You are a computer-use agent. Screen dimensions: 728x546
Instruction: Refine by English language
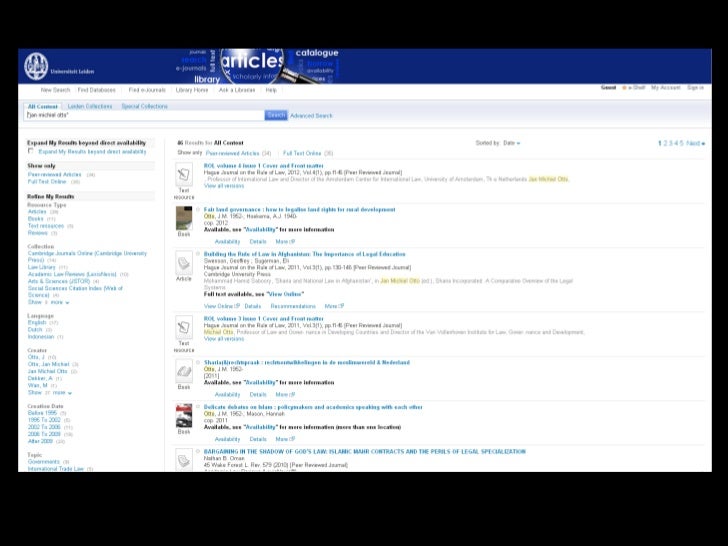click(37, 323)
